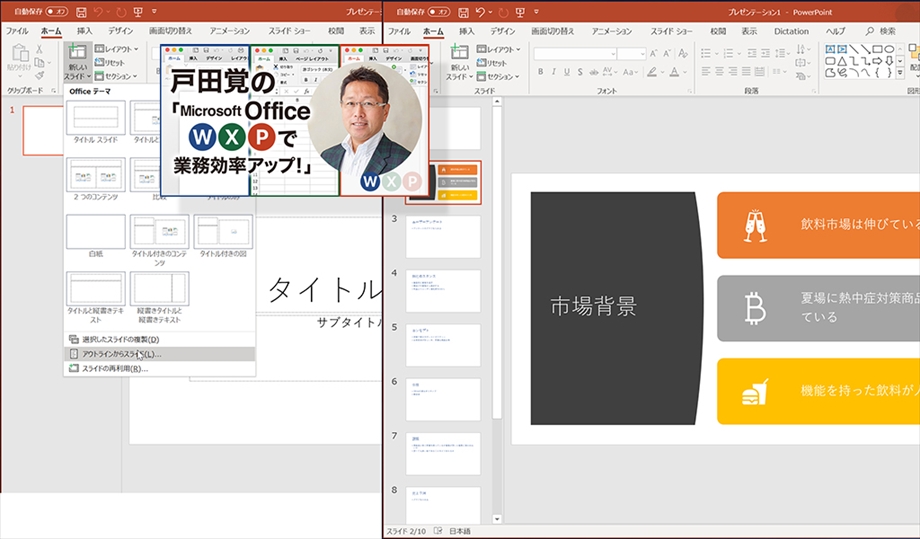
Task: Open the font size combo box
Action: coord(631,53)
